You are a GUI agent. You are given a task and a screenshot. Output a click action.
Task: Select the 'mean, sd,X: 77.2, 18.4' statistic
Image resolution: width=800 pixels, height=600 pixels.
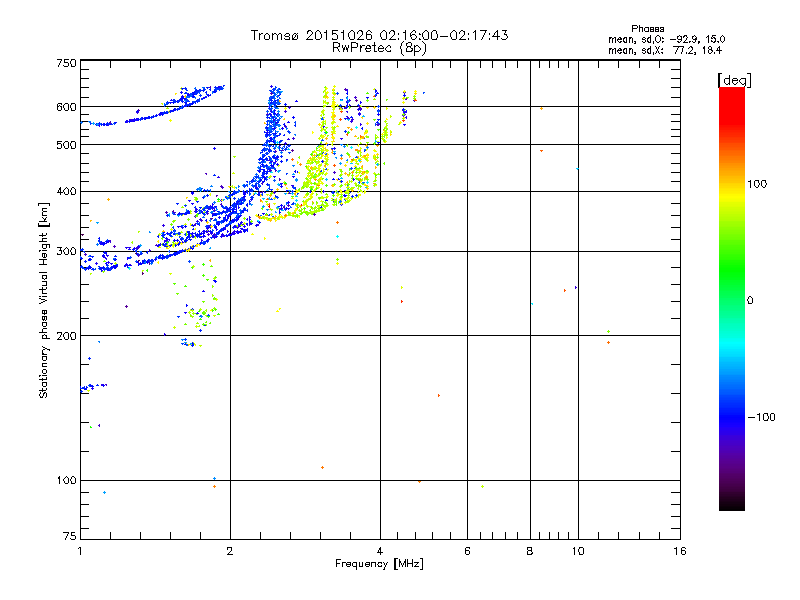pyautogui.click(x=665, y=50)
